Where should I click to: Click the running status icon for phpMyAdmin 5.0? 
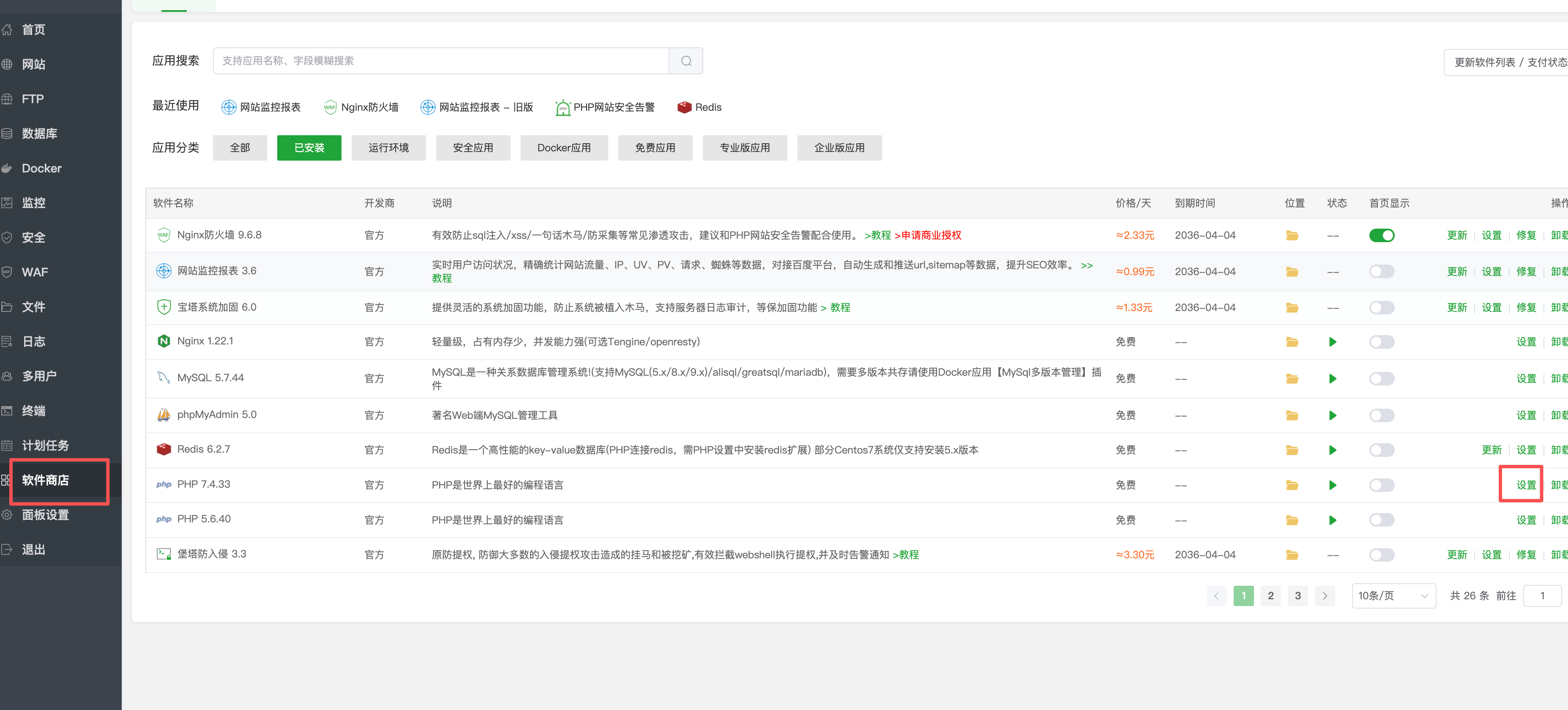[x=1333, y=415]
